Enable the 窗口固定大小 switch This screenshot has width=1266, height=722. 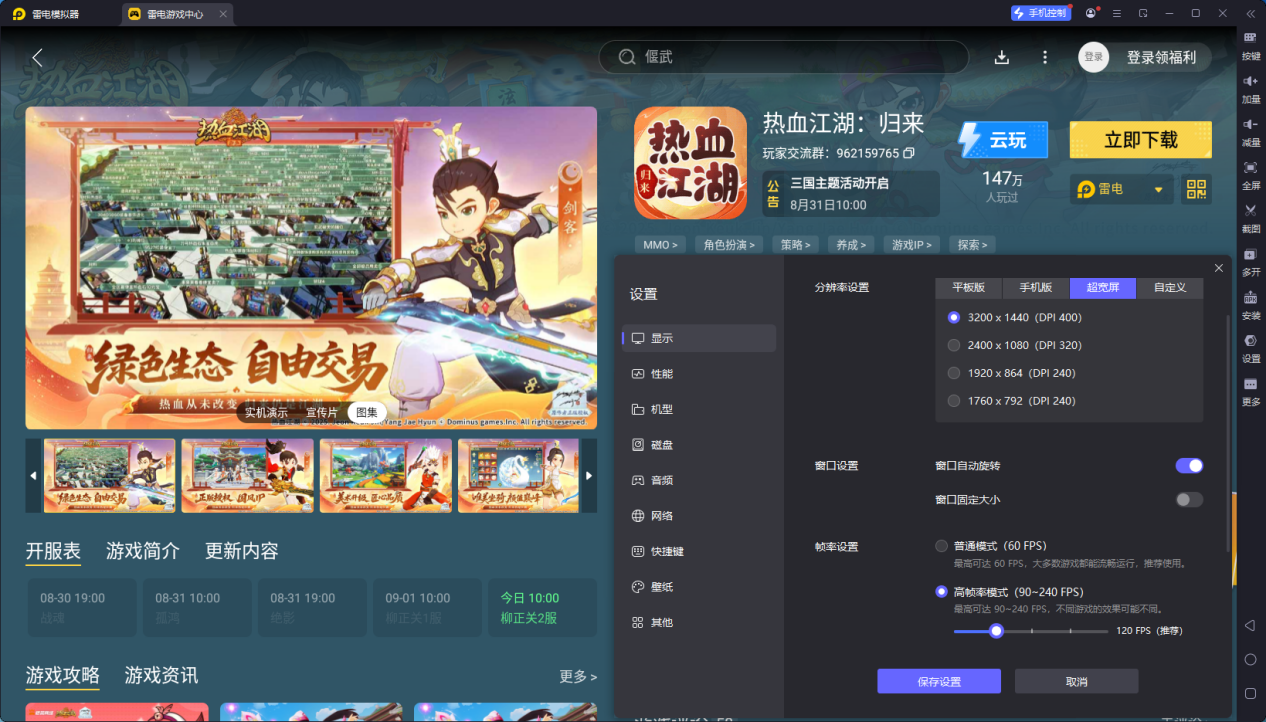pyautogui.click(x=1189, y=499)
